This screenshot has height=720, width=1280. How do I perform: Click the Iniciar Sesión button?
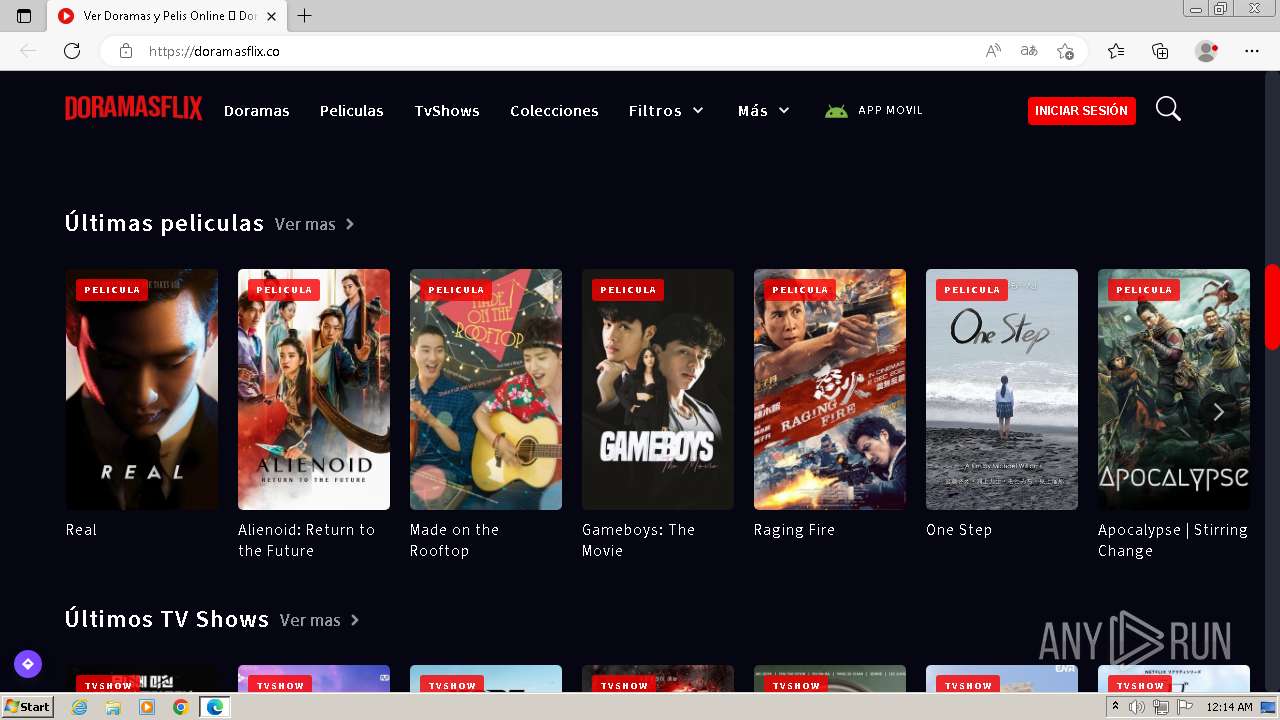(x=1081, y=111)
